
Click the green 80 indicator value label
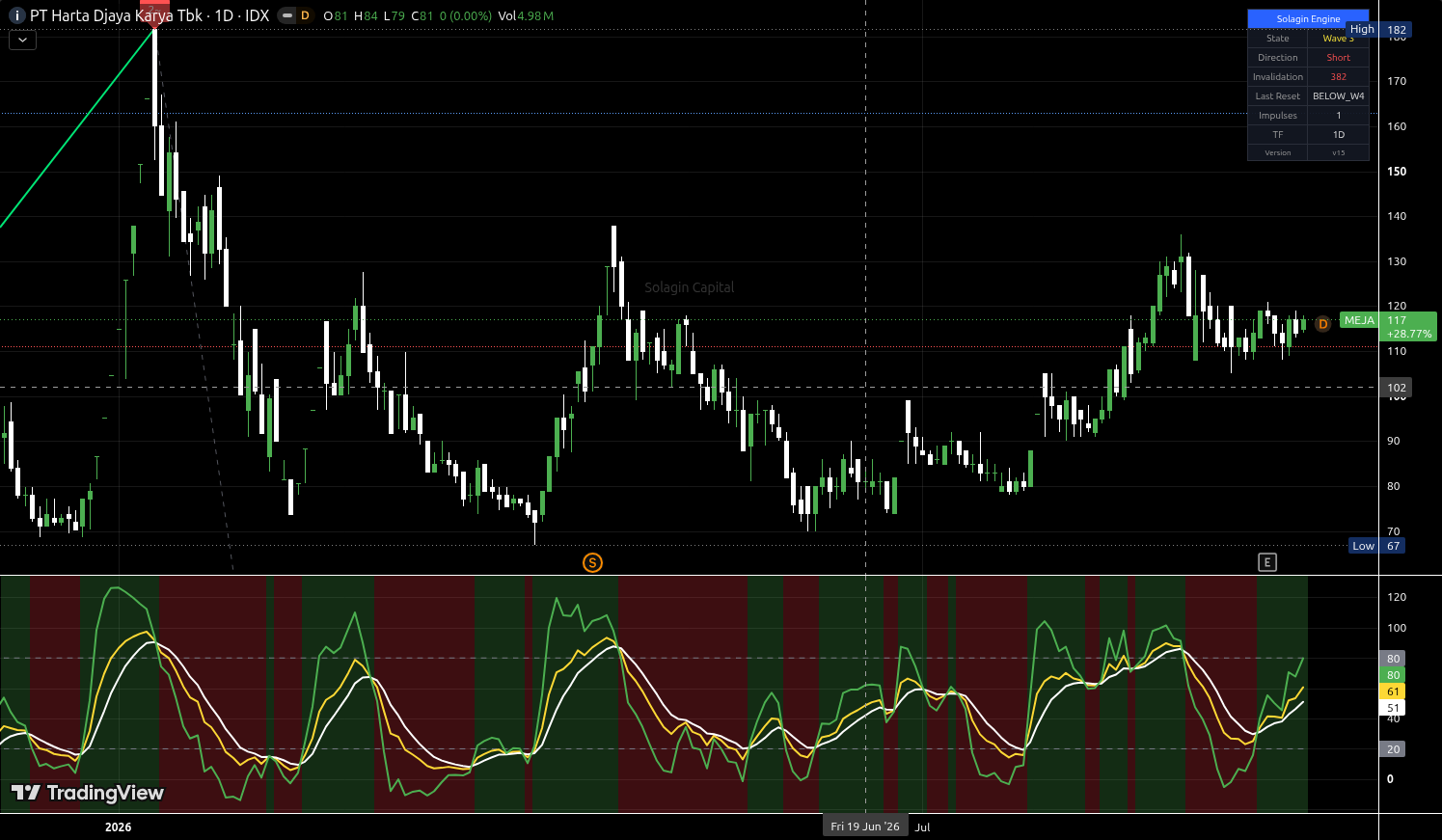[x=1393, y=675]
